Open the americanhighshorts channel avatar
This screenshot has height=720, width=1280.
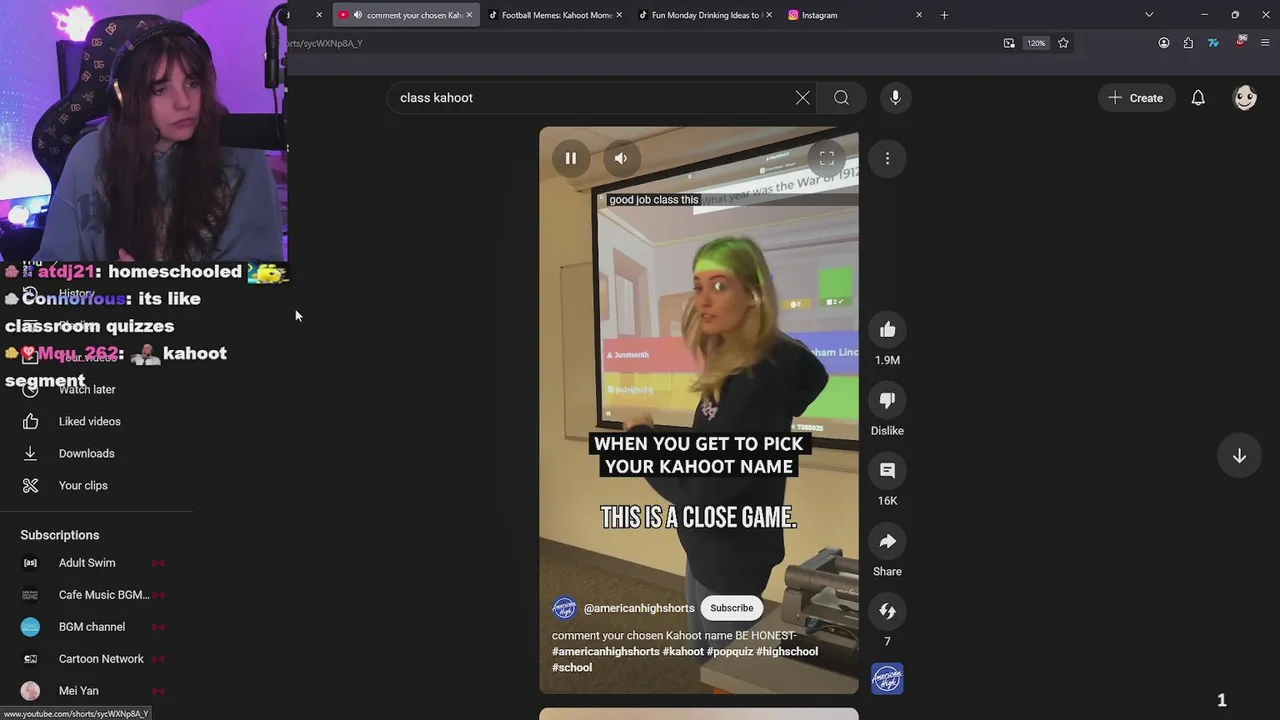564,608
